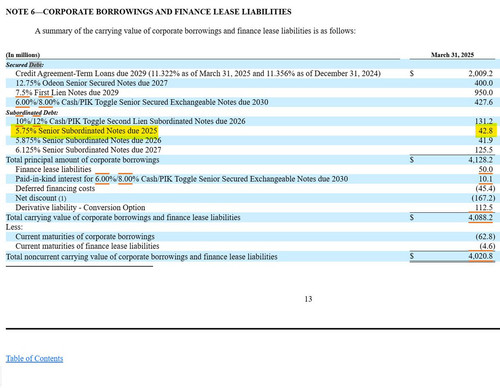Open the Table of Contents link

click(x=34, y=359)
